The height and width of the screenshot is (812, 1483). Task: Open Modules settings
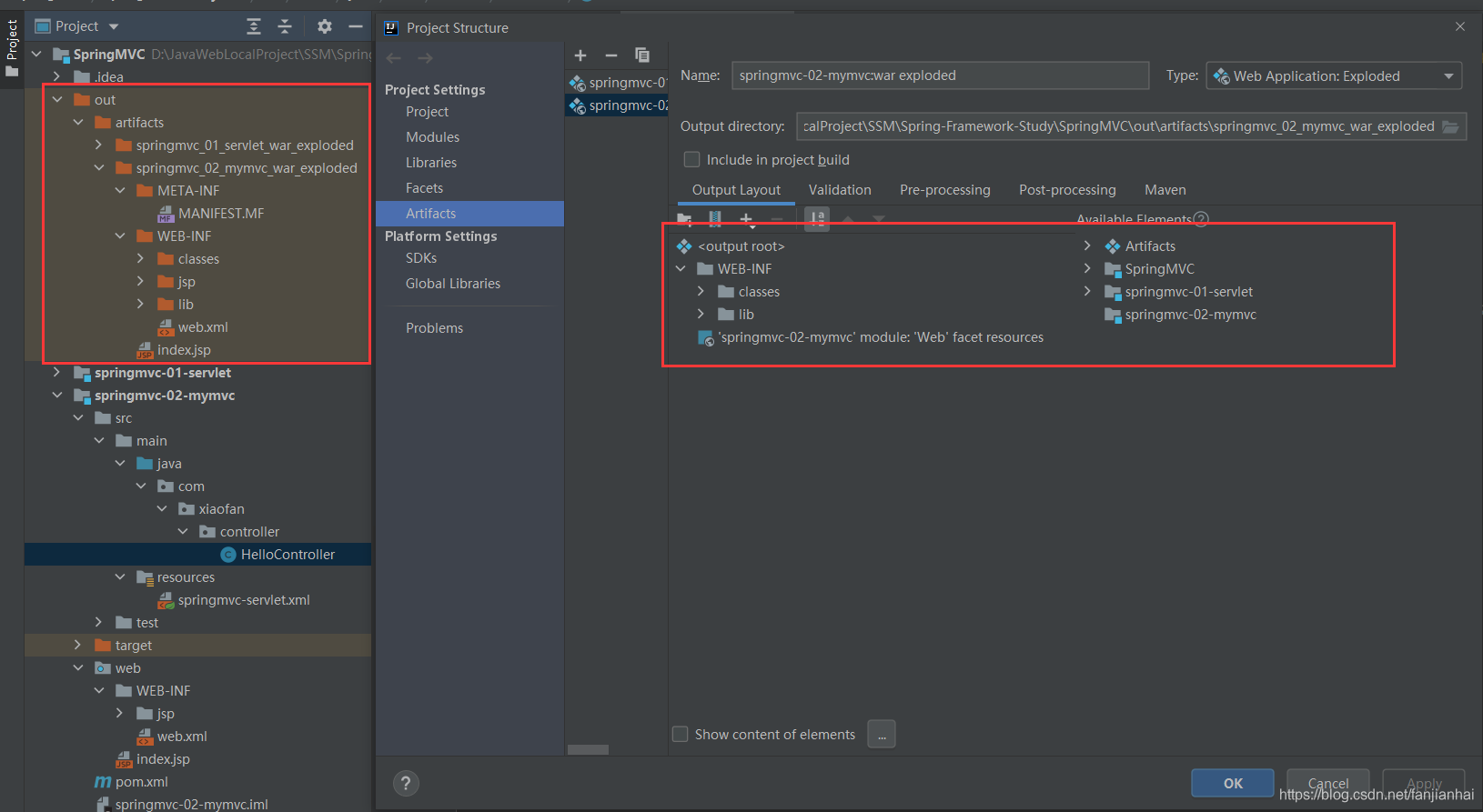coord(432,137)
